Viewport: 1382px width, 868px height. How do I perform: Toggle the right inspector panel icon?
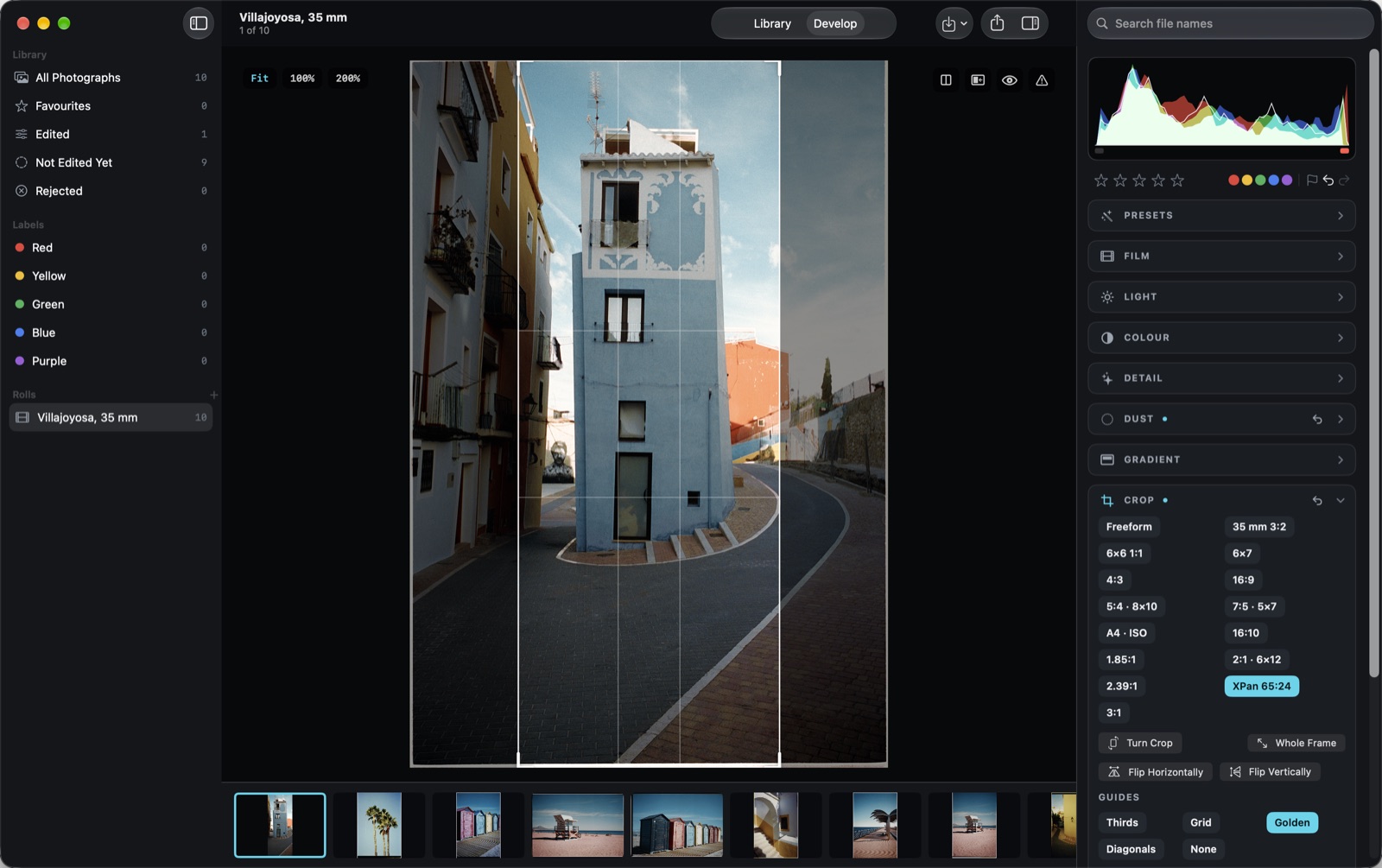[1030, 23]
